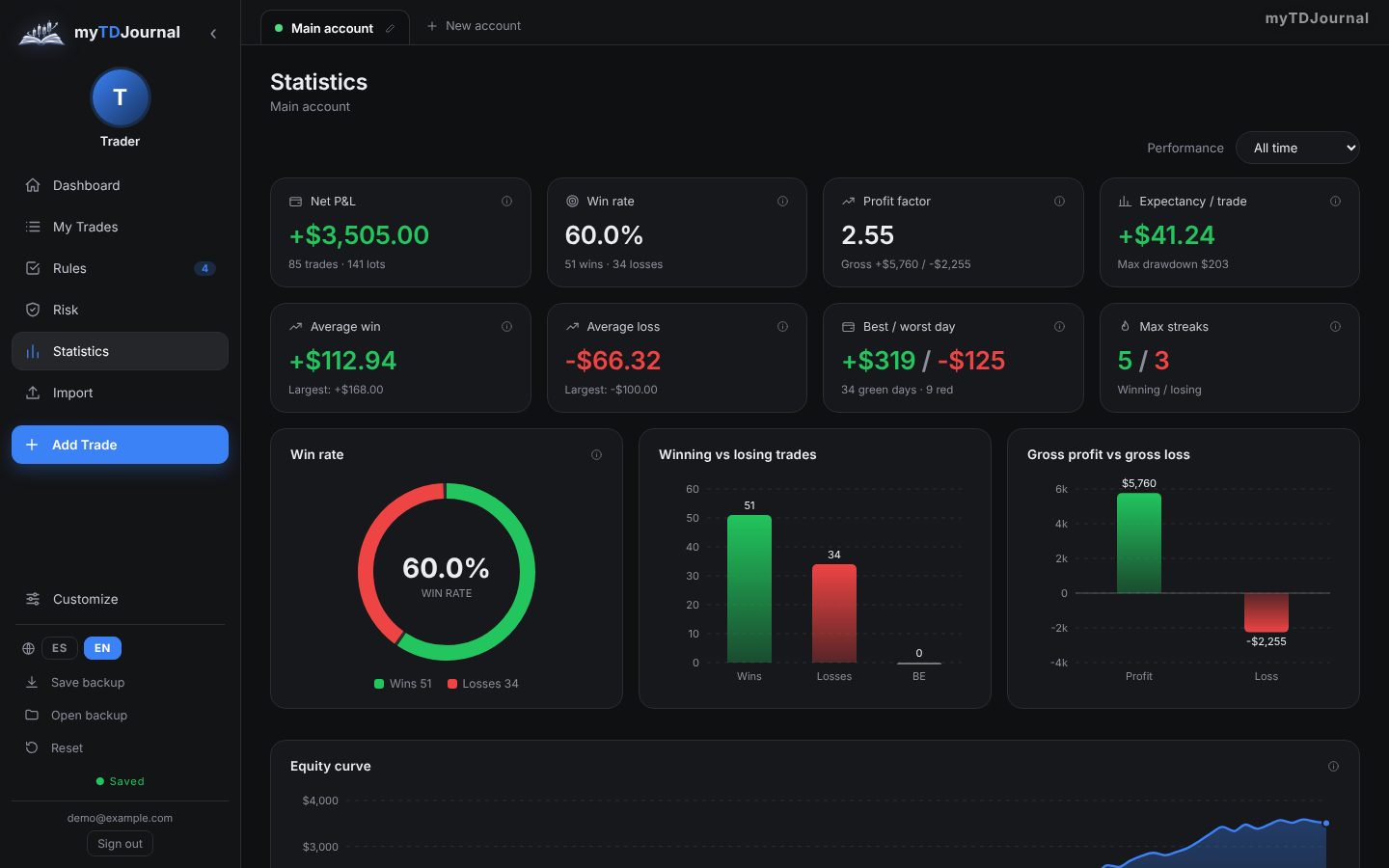Click the red Losses 34 legend swatch
The height and width of the screenshot is (868, 1389).
coord(452,684)
